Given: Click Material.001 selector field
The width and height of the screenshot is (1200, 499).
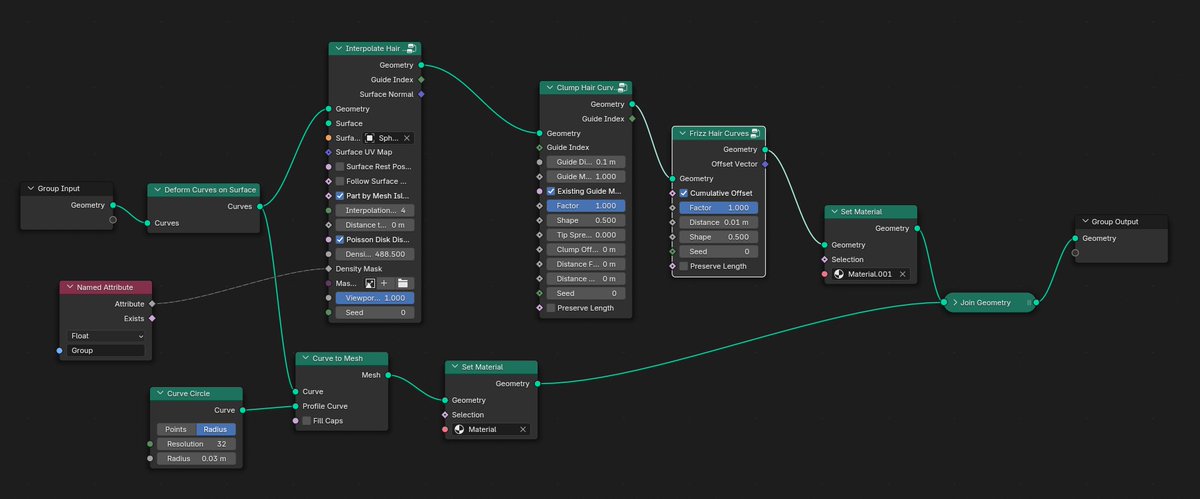Looking at the screenshot, I should [870, 274].
